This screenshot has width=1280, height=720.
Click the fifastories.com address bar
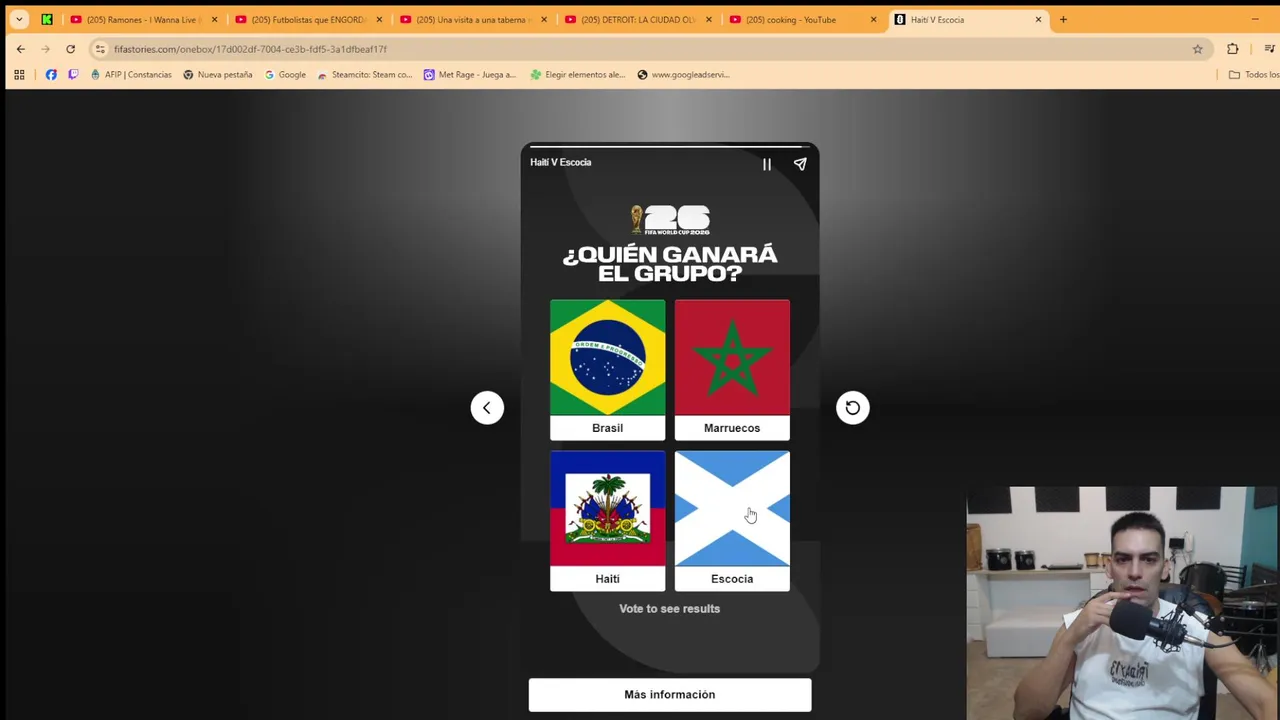[x=650, y=49]
